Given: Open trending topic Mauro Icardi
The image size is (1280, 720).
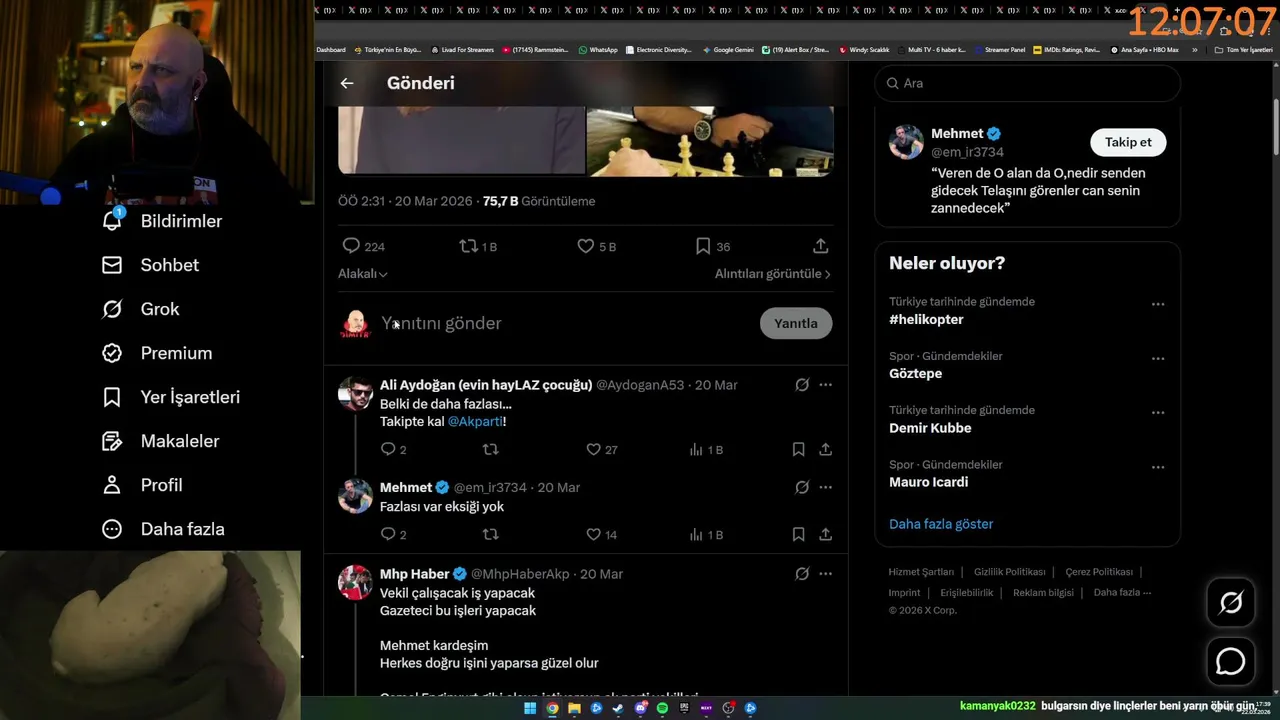Looking at the screenshot, I should [x=928, y=482].
